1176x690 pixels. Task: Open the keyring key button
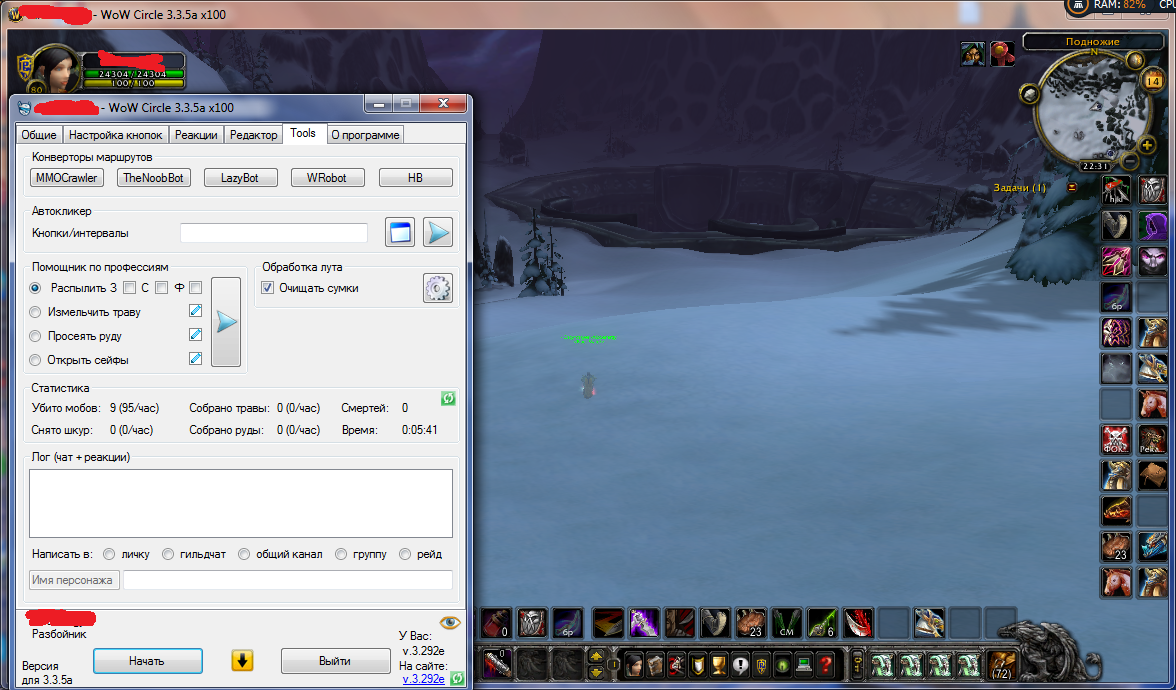click(x=857, y=664)
